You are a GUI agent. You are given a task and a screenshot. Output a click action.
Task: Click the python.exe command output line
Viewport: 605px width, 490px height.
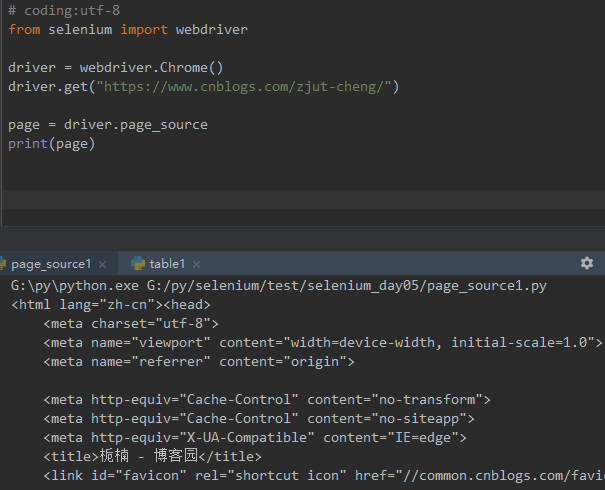[x=279, y=286]
